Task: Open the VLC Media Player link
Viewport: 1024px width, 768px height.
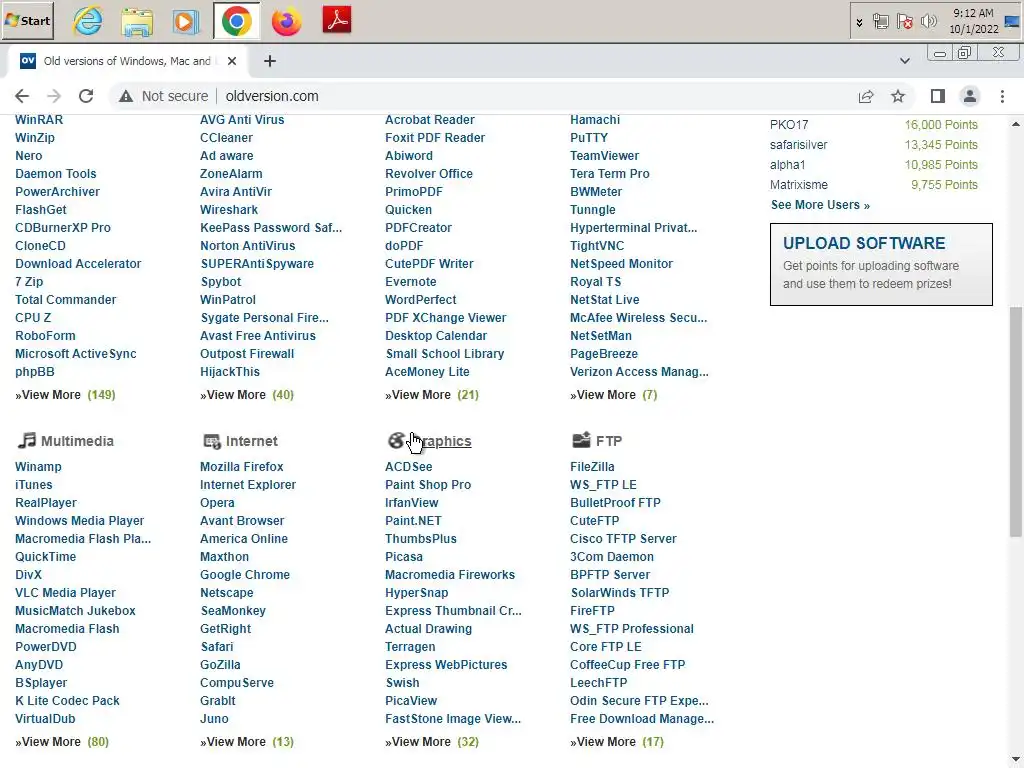Action: [x=65, y=593]
